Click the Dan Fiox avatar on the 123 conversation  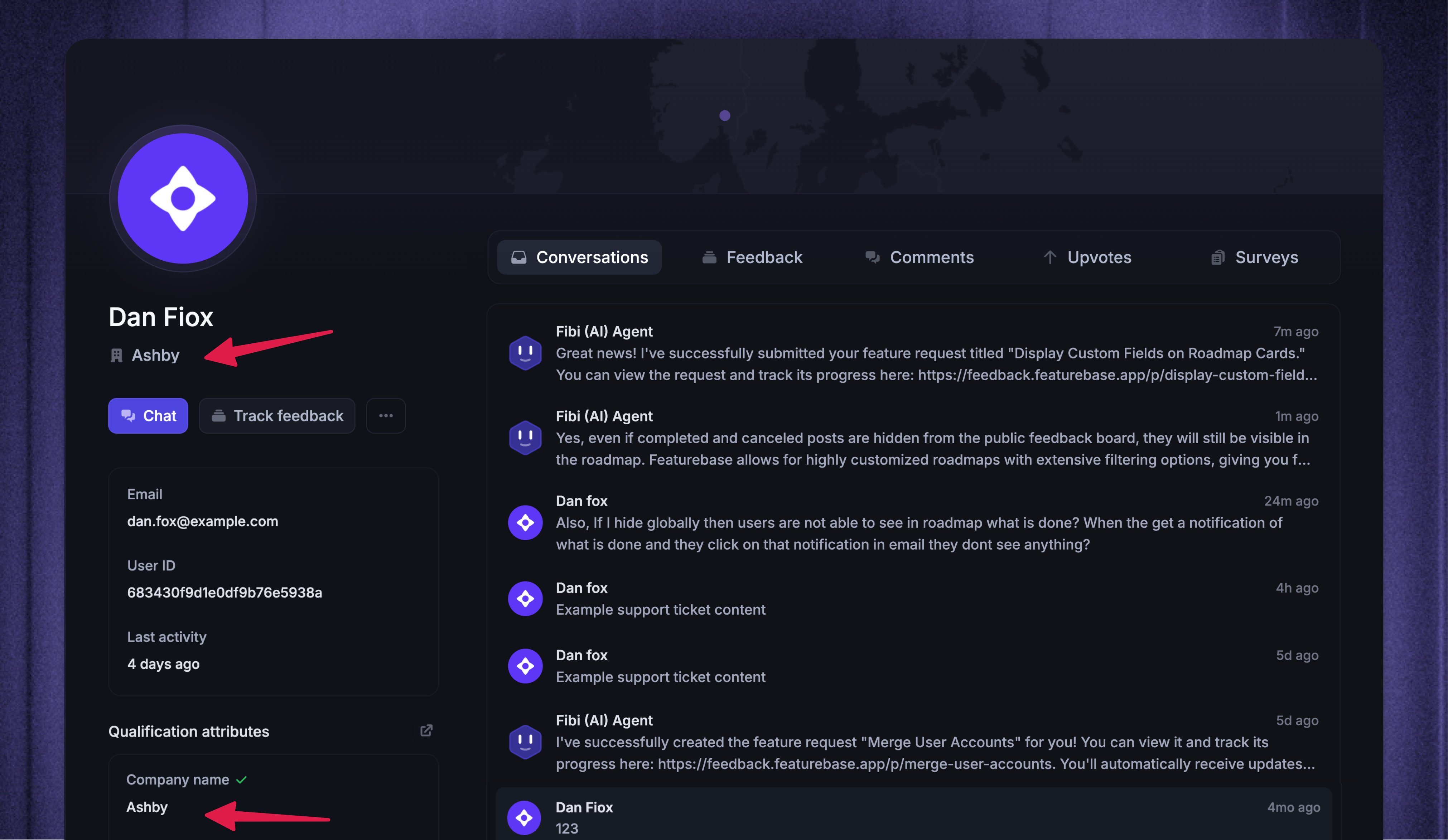pyautogui.click(x=524, y=817)
